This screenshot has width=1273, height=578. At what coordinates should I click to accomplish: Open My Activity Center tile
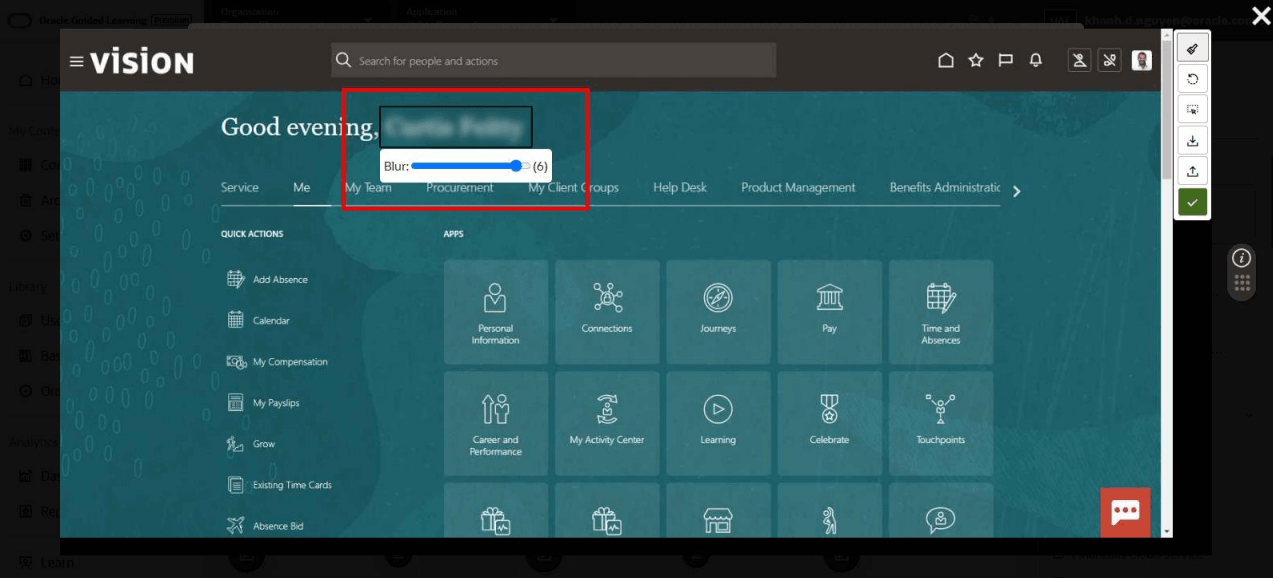coord(607,423)
